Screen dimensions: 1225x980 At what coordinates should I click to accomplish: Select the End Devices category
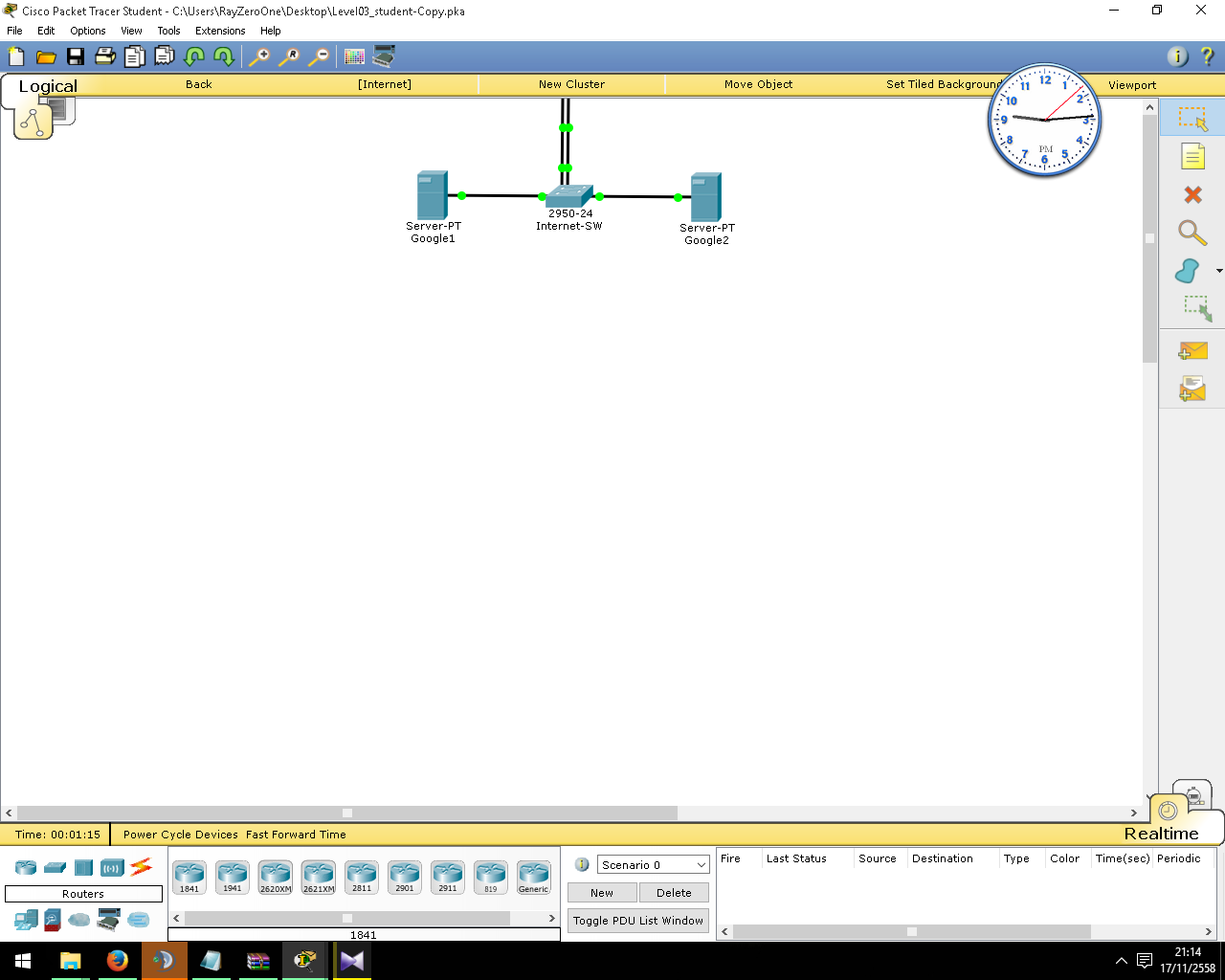pos(26,920)
